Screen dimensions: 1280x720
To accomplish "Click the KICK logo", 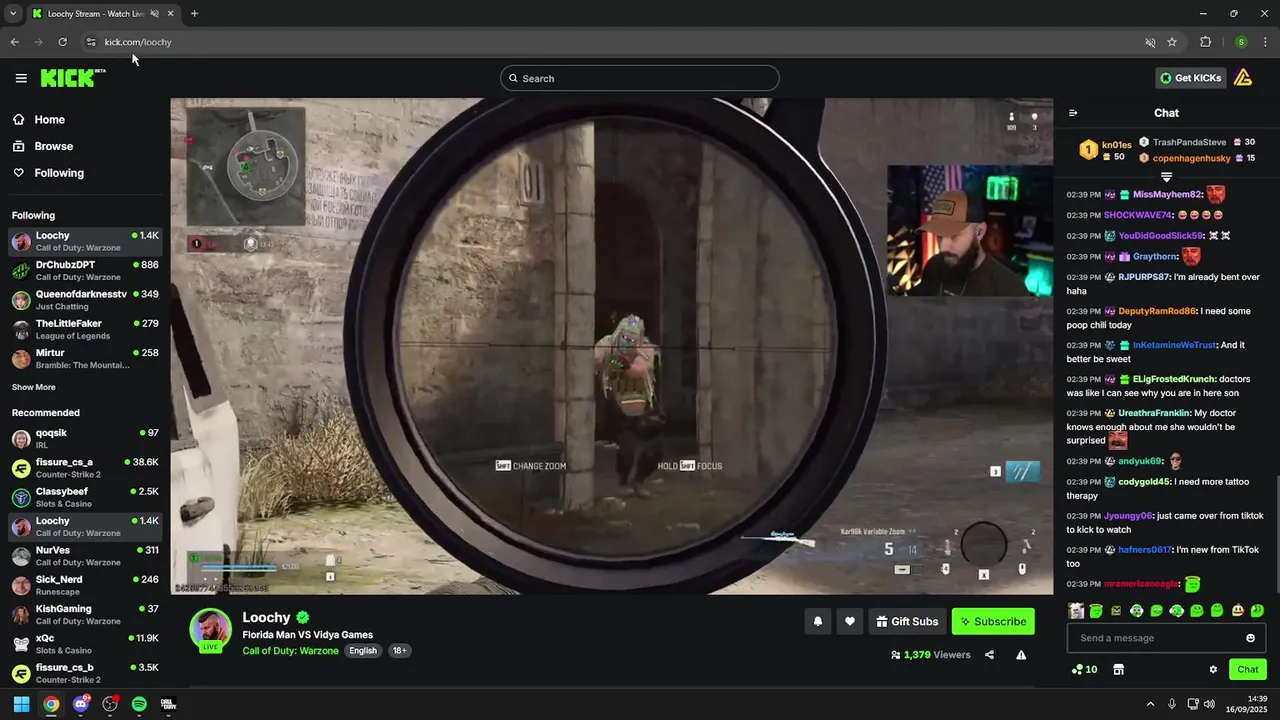I will click(73, 78).
